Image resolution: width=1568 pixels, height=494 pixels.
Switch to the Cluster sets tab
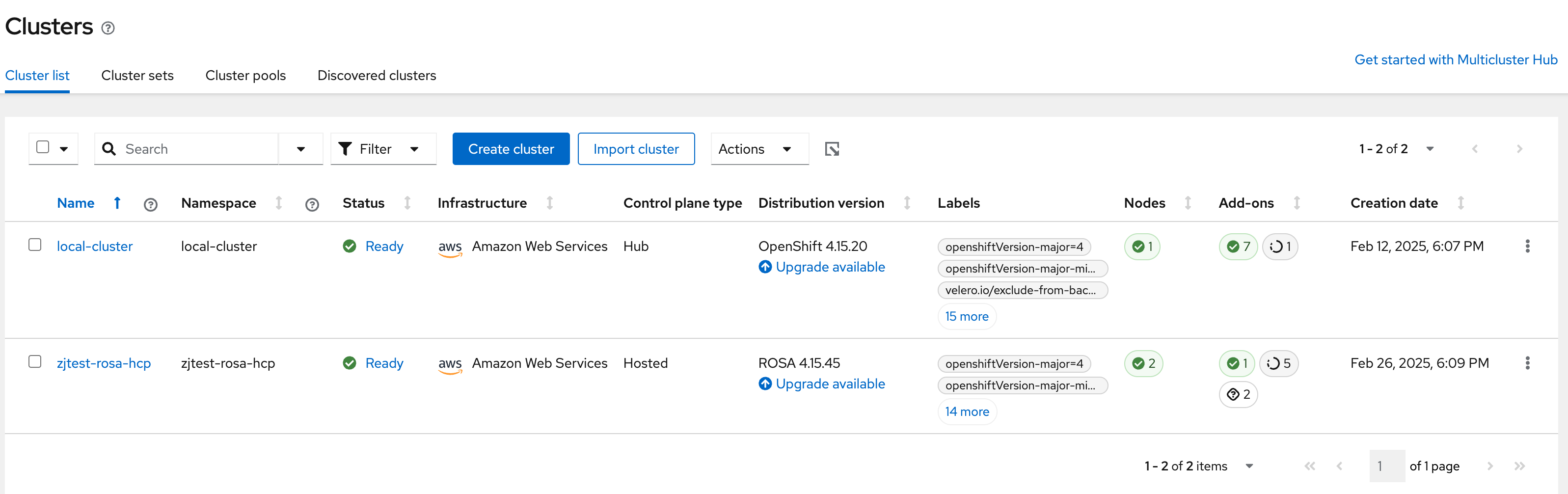137,76
